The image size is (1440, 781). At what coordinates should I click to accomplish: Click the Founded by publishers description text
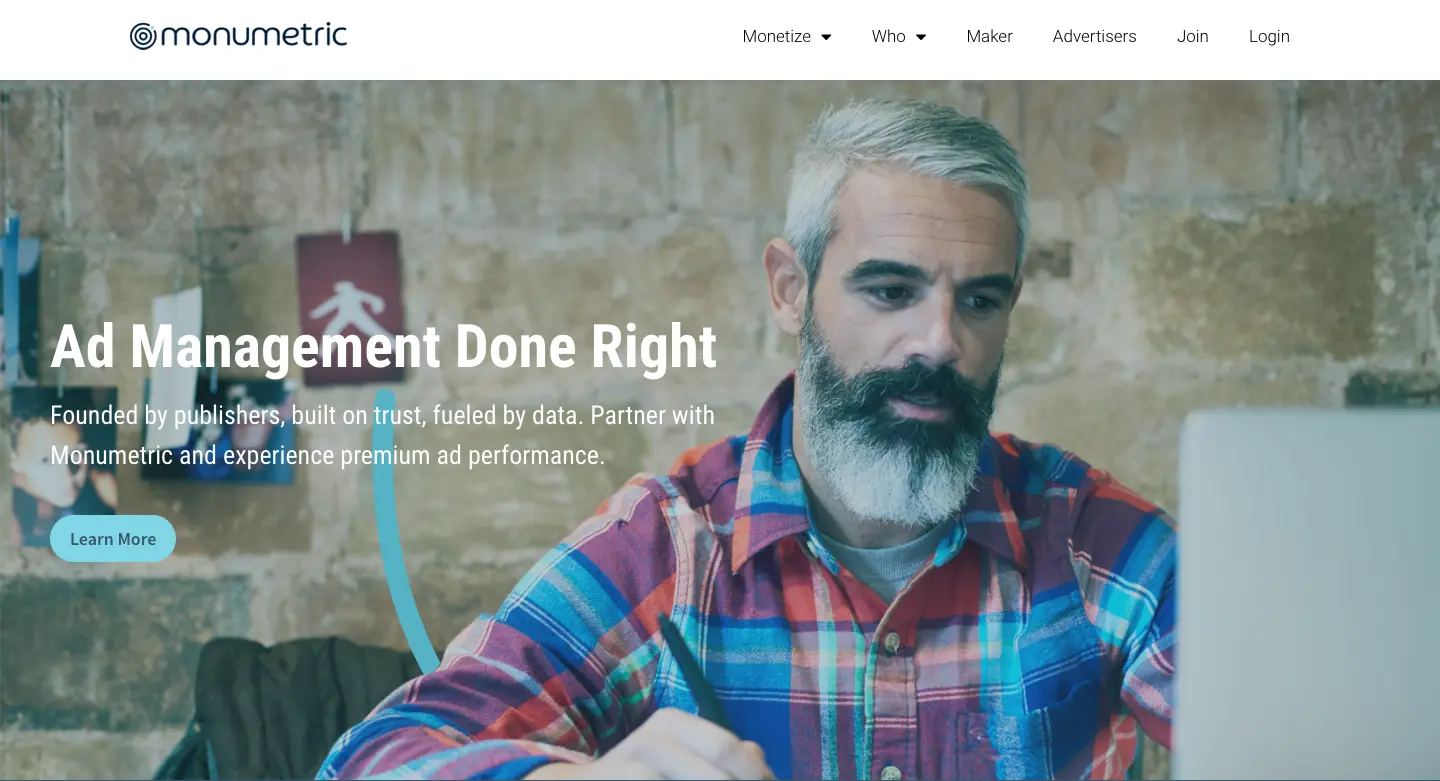[383, 435]
